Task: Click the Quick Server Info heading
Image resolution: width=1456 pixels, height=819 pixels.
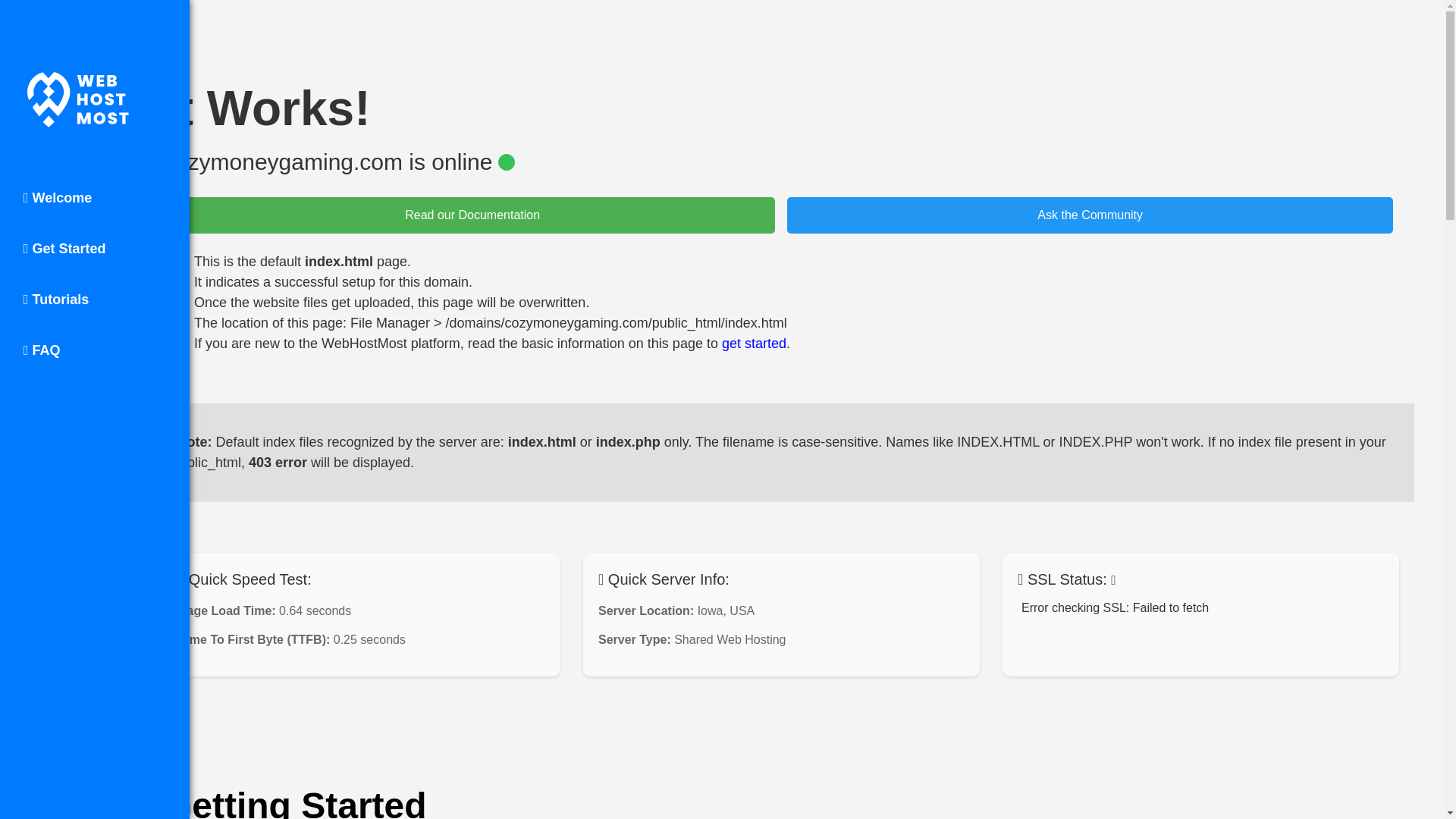Action: [664, 579]
